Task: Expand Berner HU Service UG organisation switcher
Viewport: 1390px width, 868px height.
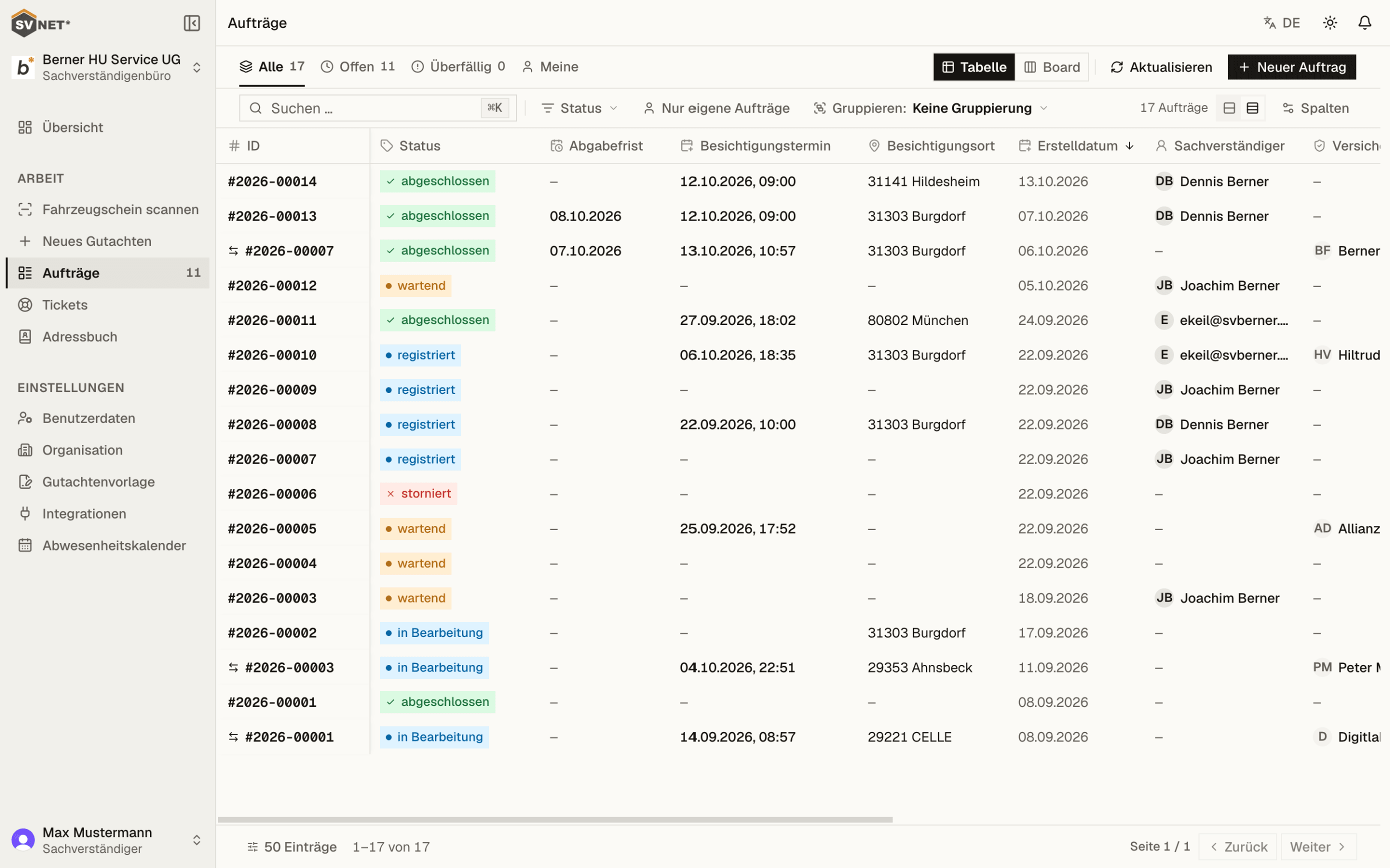Action: (108, 67)
